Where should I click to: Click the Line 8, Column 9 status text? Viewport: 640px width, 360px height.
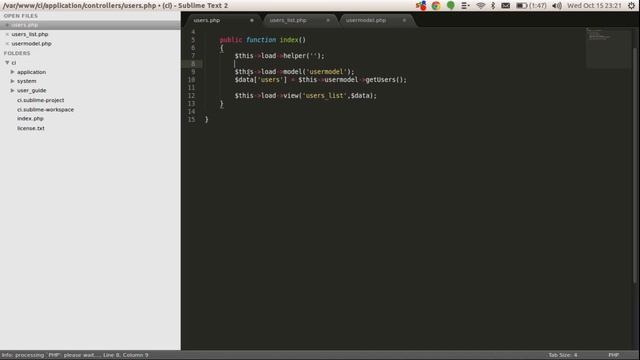tap(126, 355)
